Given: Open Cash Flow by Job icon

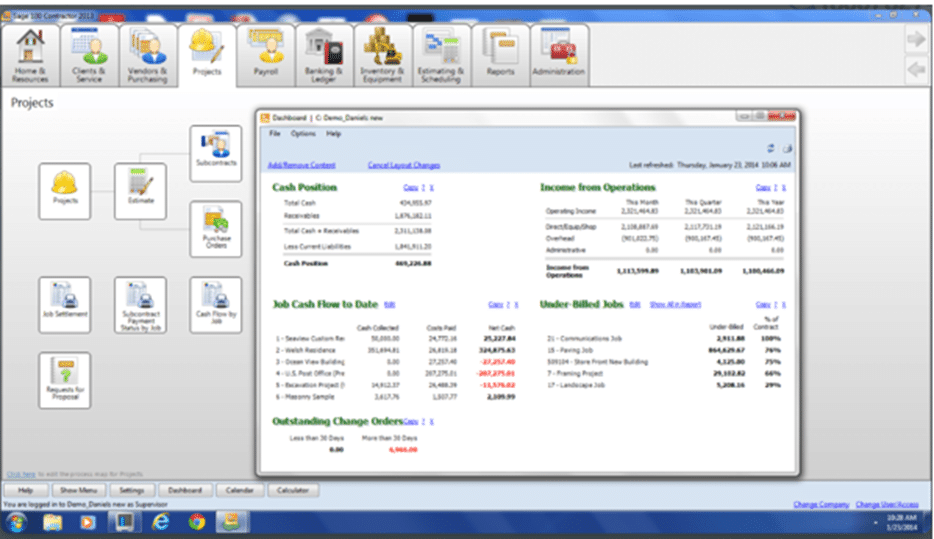Looking at the screenshot, I should 215,305.
